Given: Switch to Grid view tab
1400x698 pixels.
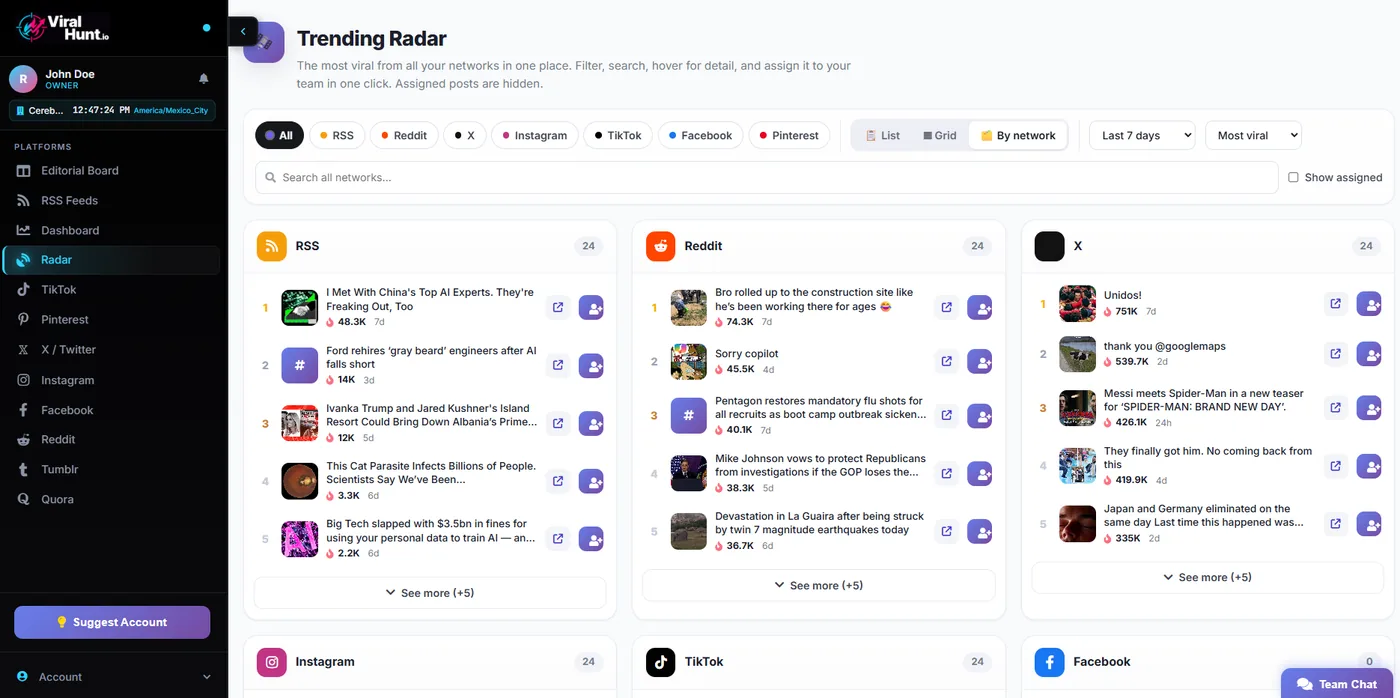Looking at the screenshot, I should [x=940, y=135].
